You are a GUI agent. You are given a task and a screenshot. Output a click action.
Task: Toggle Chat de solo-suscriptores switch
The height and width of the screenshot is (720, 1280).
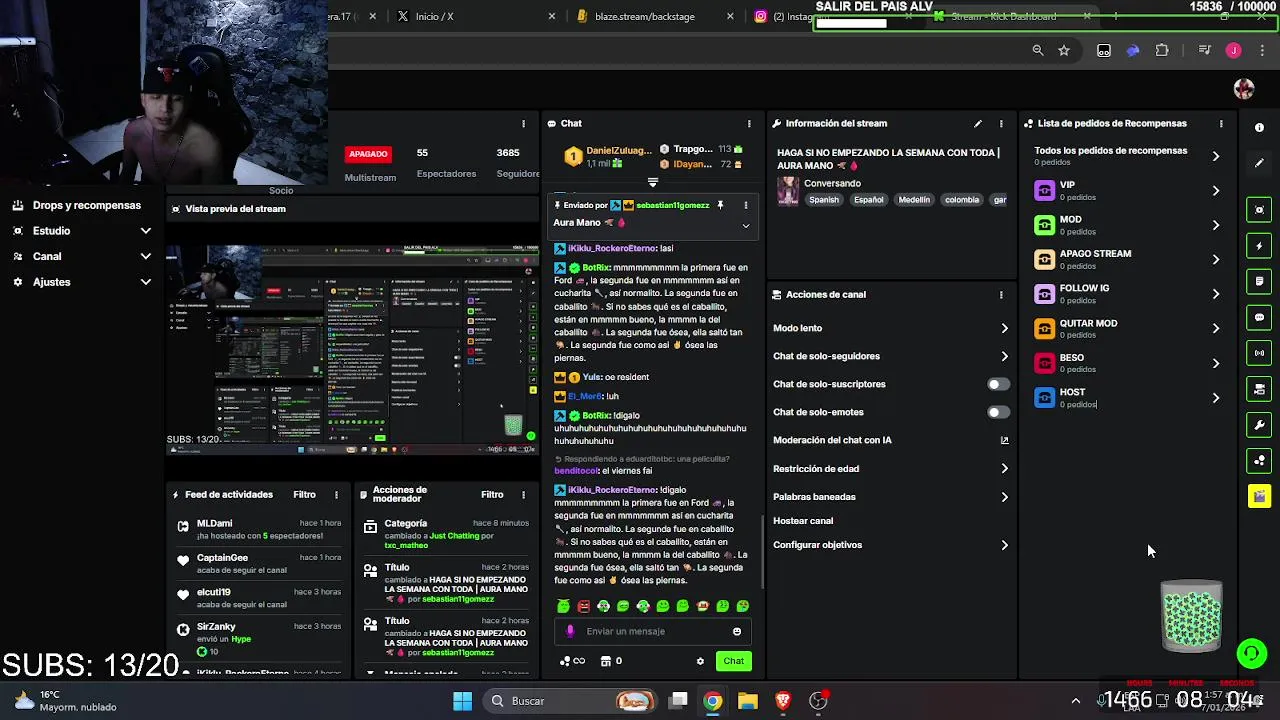pyautogui.click(x=997, y=384)
